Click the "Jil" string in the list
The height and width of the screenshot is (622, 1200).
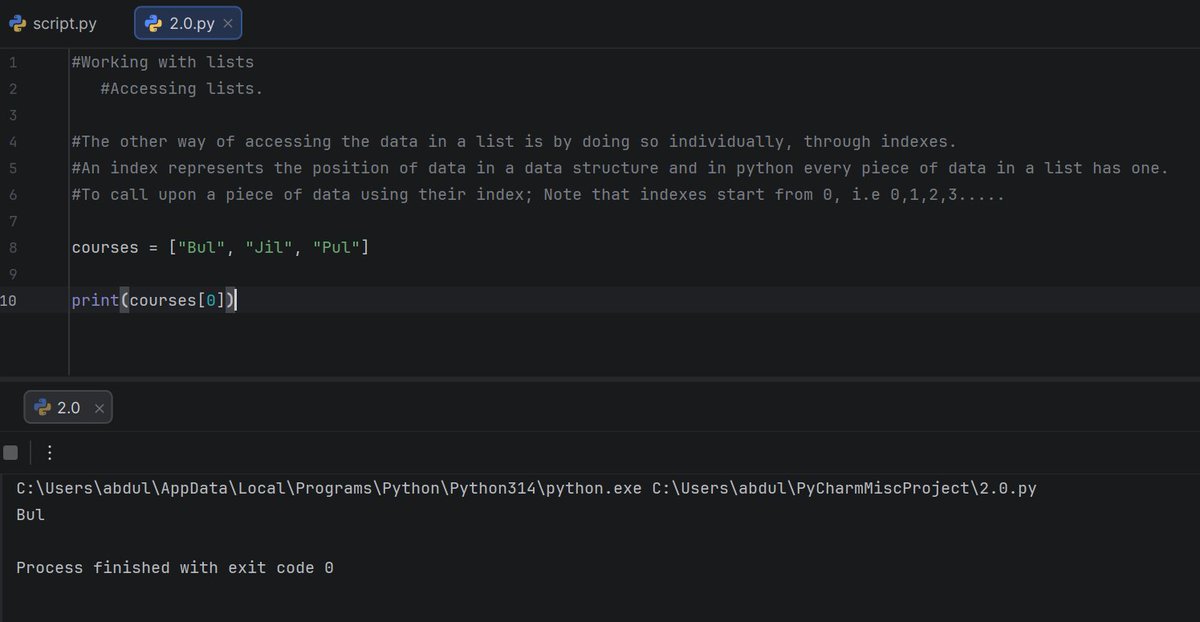click(x=269, y=247)
